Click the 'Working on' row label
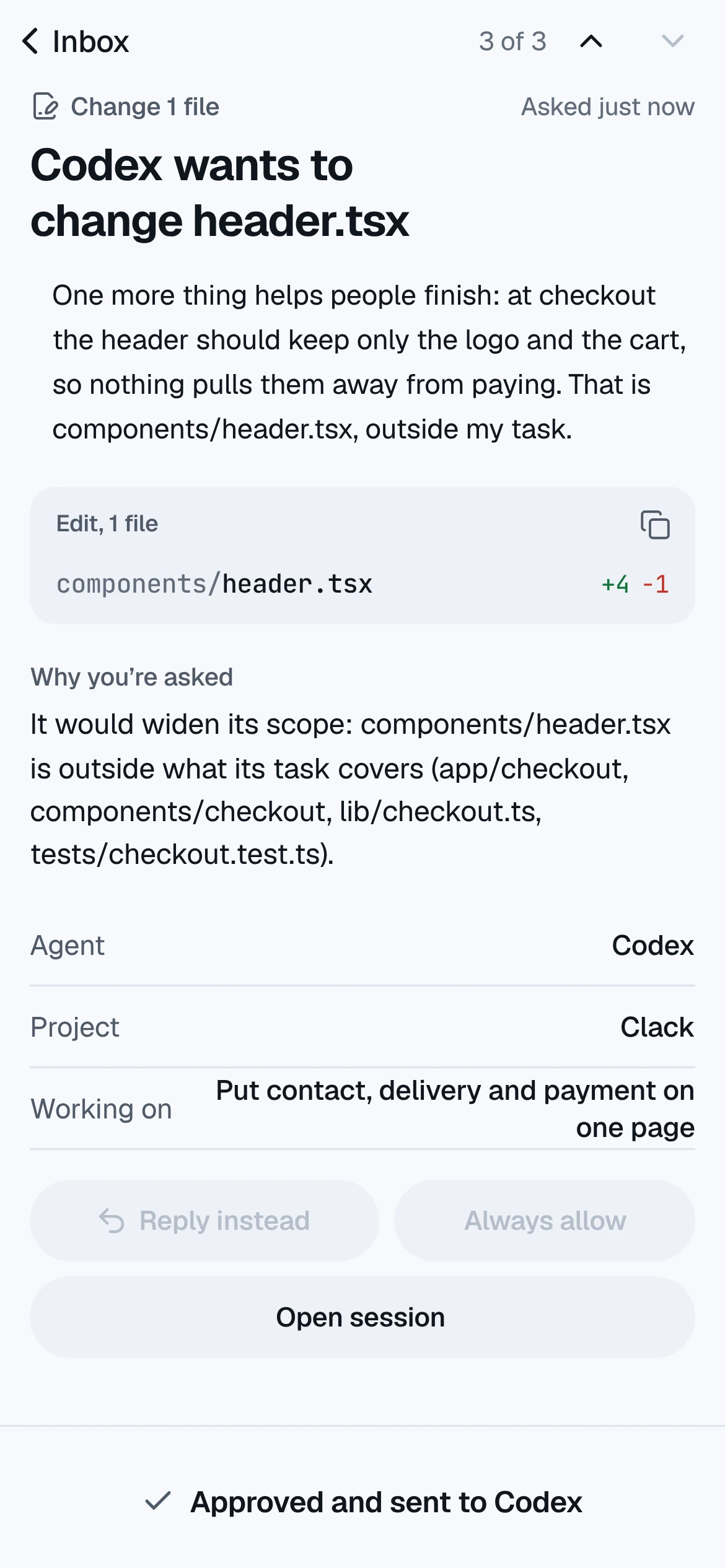The image size is (725, 1568). point(102,1109)
